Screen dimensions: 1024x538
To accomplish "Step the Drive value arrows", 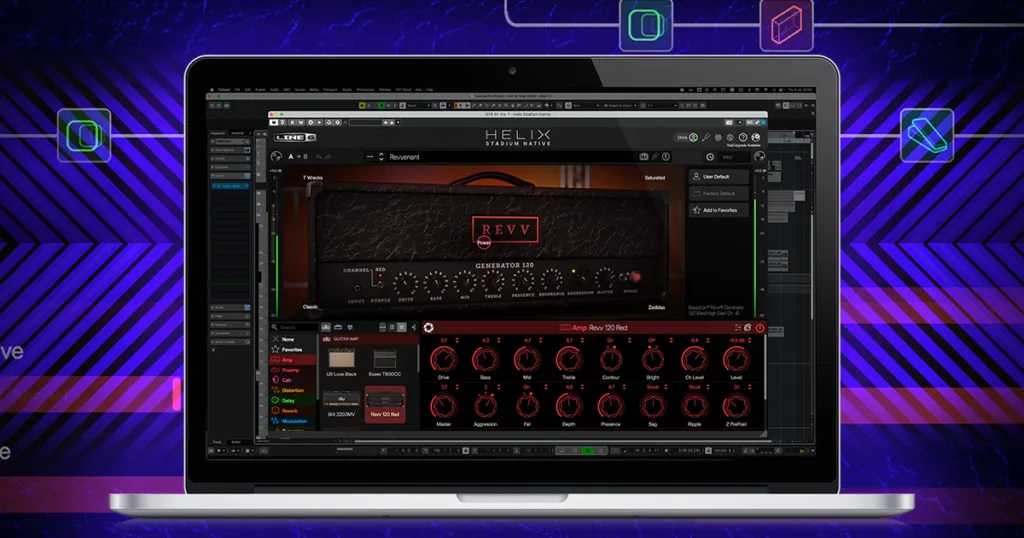I will [457, 340].
